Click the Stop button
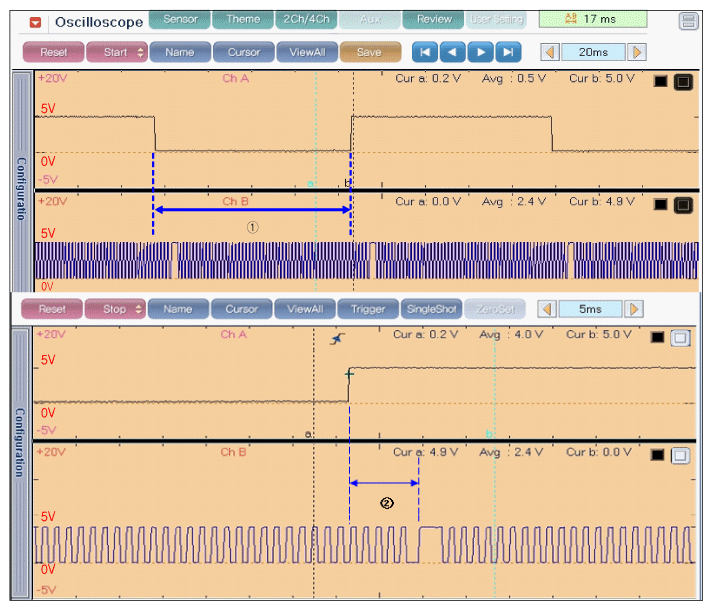 [x=115, y=309]
